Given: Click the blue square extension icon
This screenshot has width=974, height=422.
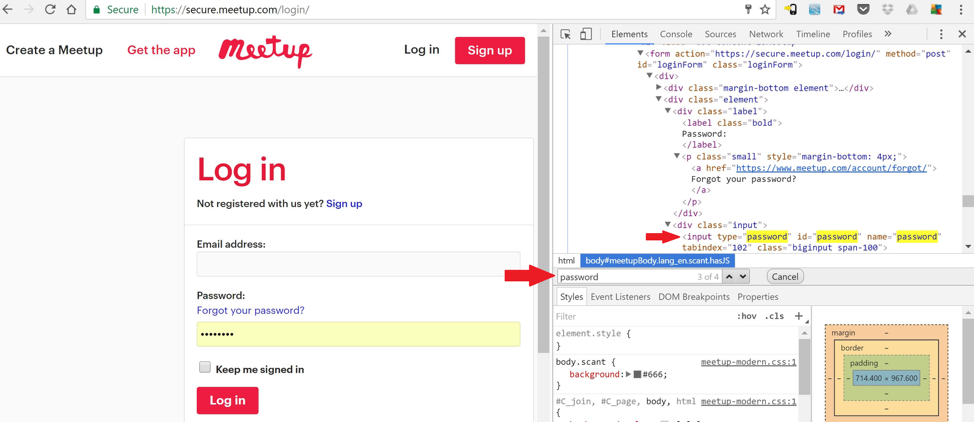Looking at the screenshot, I should click(x=816, y=9).
